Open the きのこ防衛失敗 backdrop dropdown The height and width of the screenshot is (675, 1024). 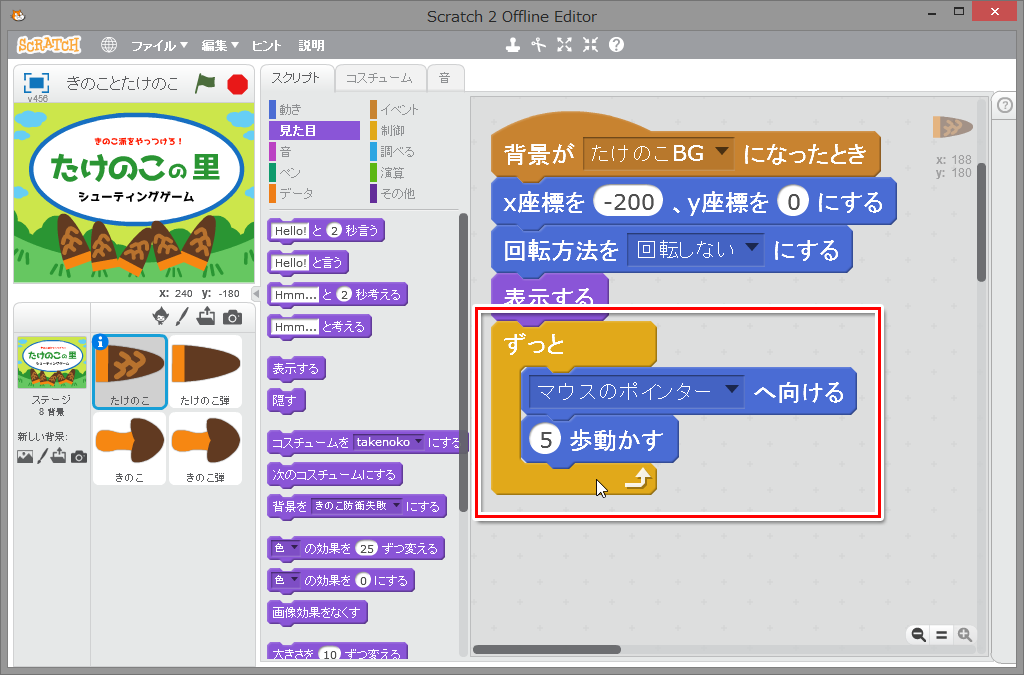(357, 506)
